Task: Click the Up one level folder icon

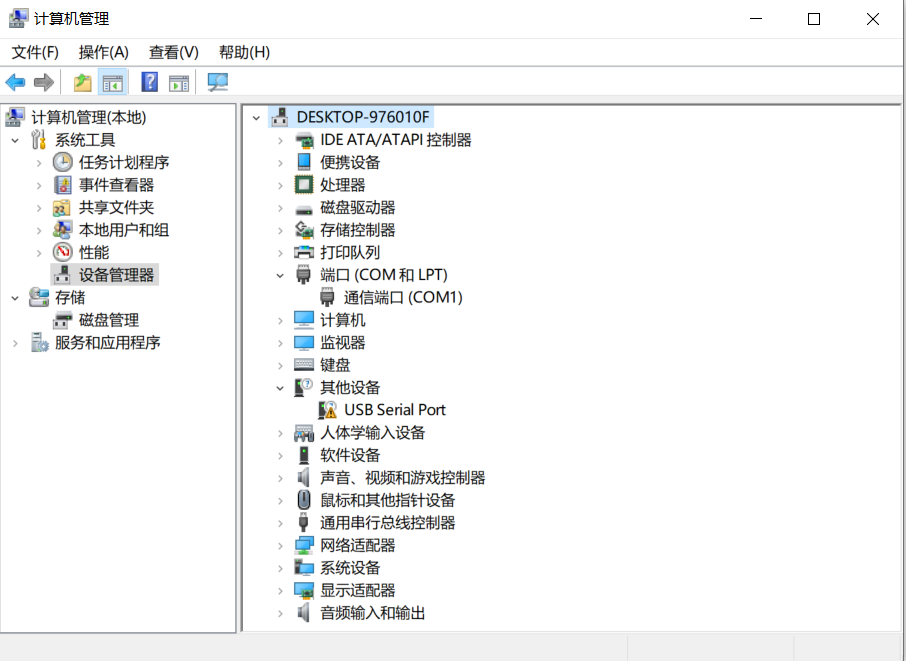Action: pyautogui.click(x=83, y=83)
